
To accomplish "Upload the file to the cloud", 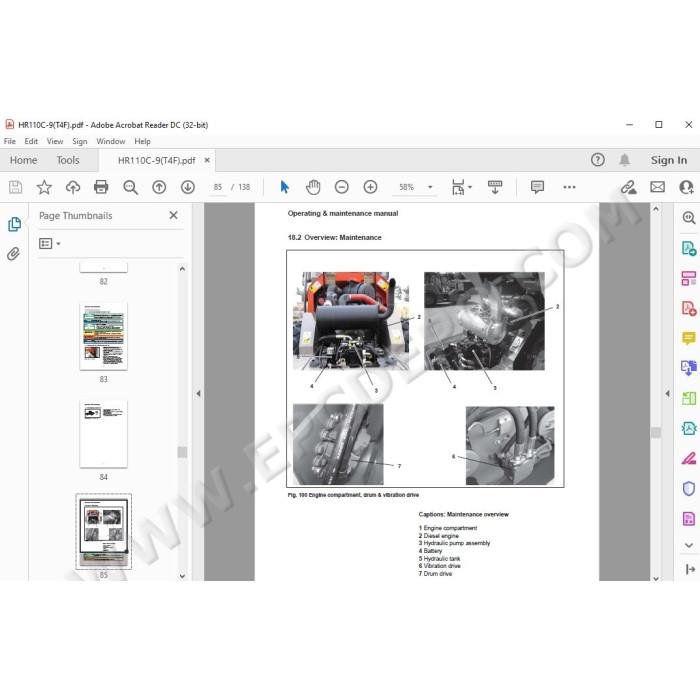I will pos(73,187).
